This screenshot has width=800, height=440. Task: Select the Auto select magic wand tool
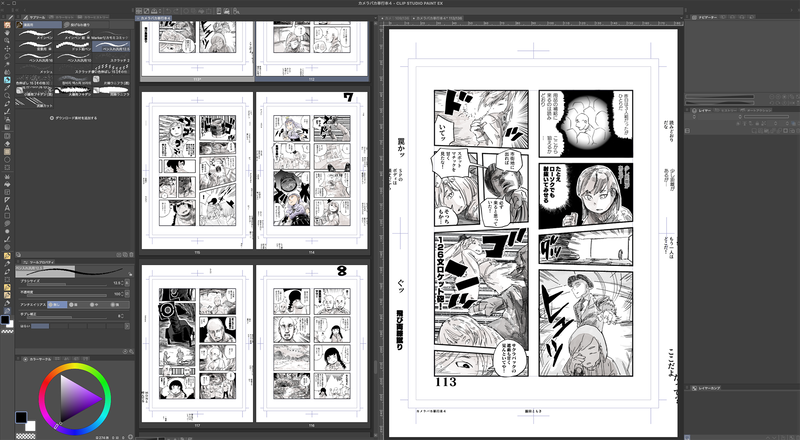coord(7,64)
